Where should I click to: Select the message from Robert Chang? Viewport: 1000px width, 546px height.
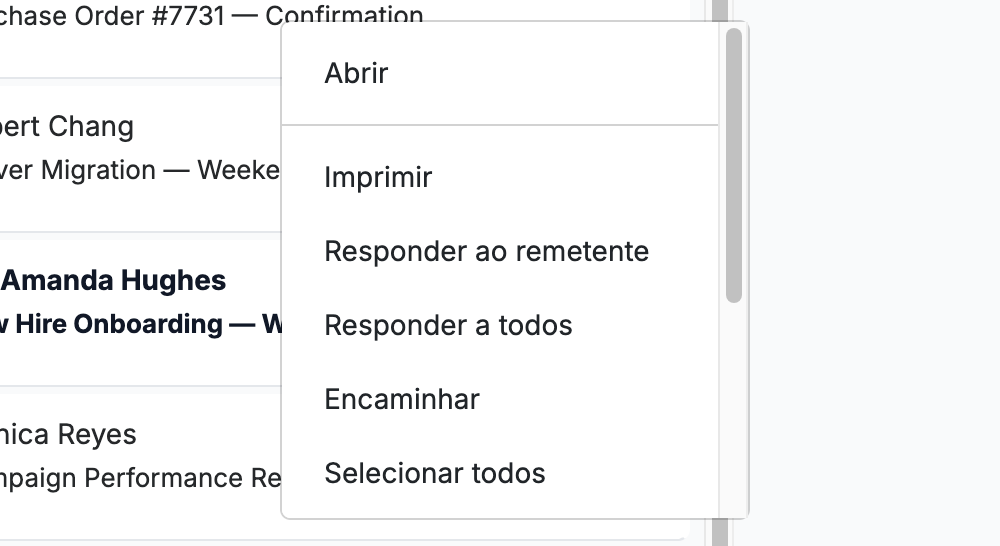click(x=67, y=126)
